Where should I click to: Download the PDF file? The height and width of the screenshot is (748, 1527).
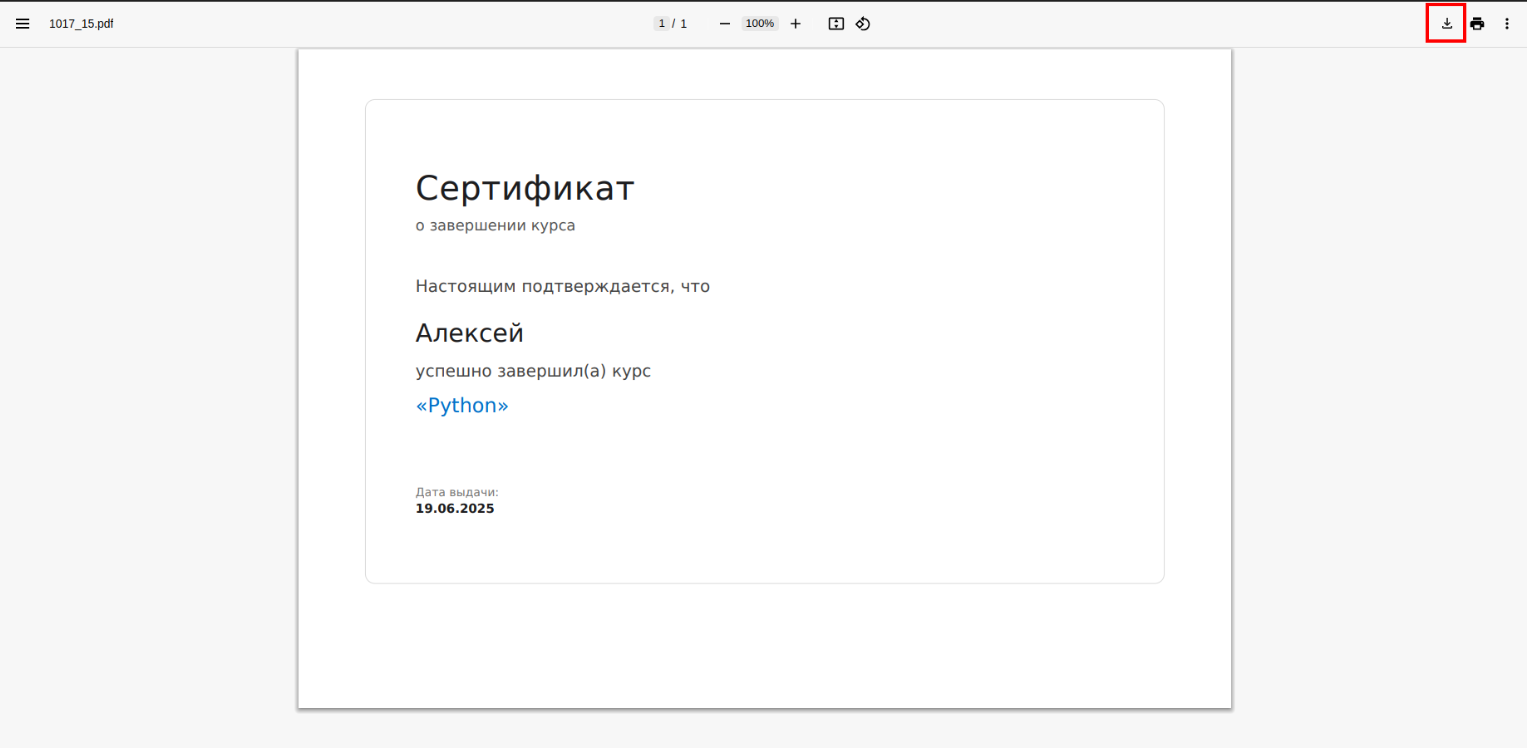[x=1446, y=24]
